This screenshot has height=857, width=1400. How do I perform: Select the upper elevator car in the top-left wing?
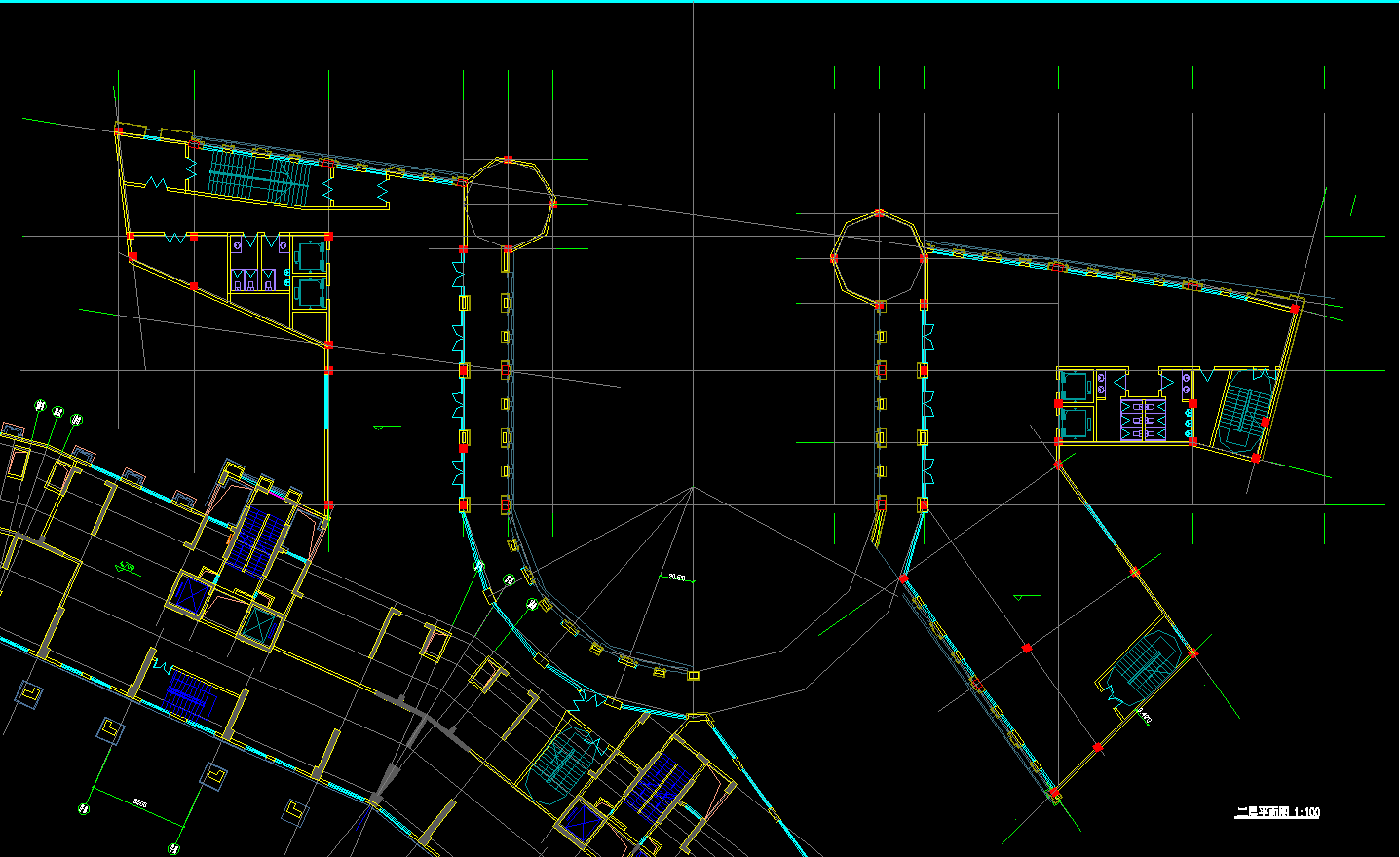pos(311,256)
